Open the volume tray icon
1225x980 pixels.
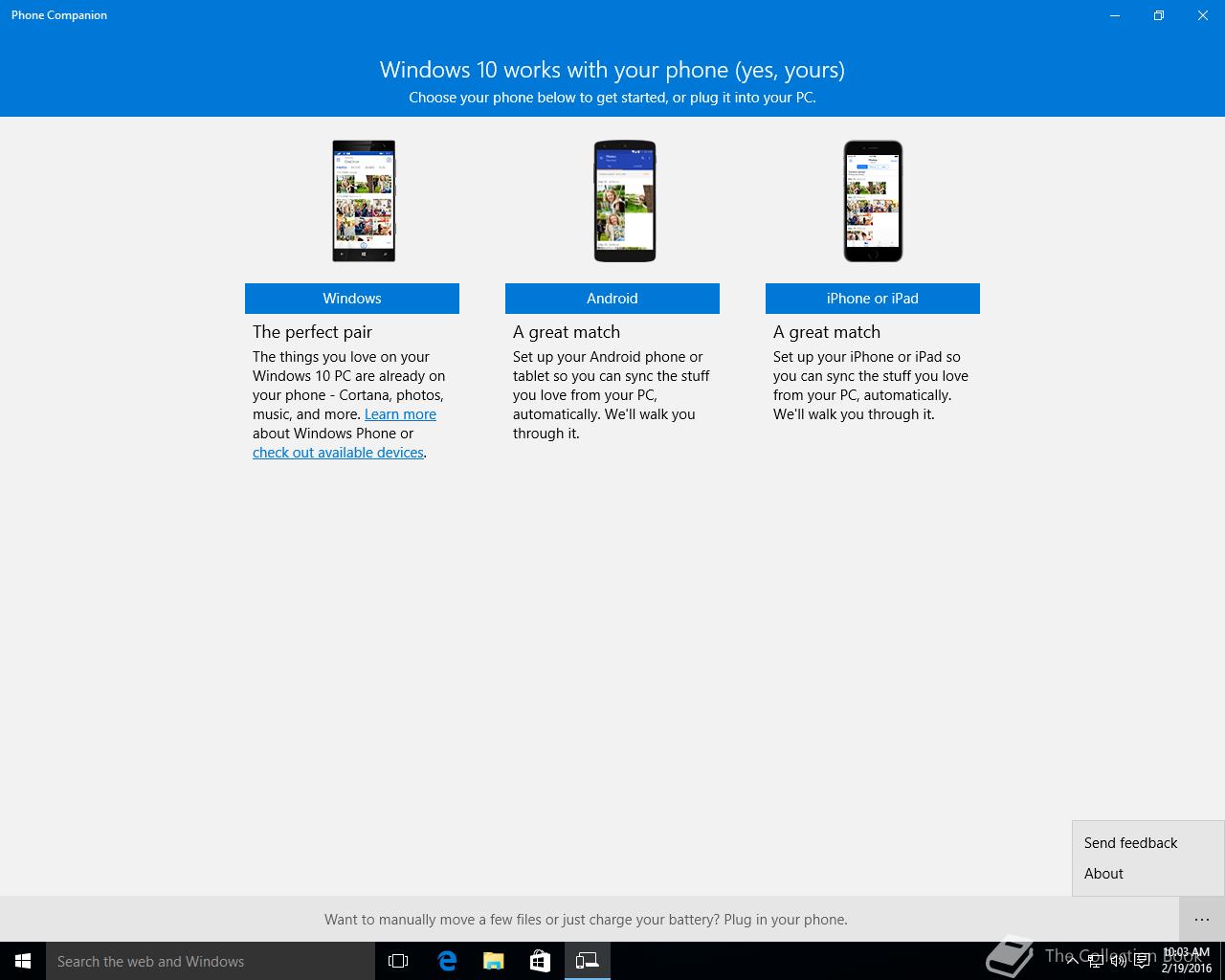(1119, 960)
